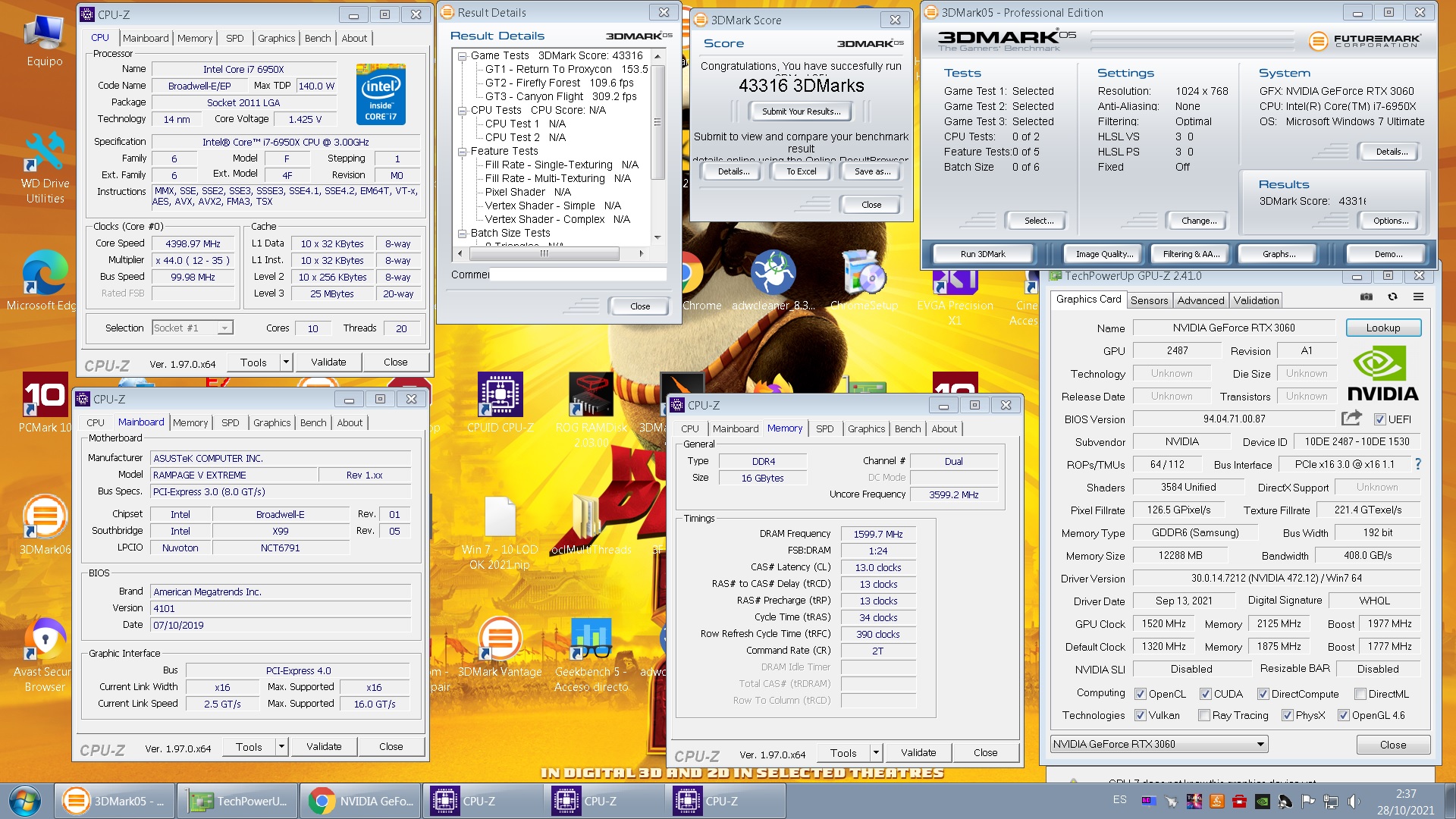Open the GPU-Z hamburger menu icon
This screenshot has height=819, width=1456.
tap(1418, 297)
